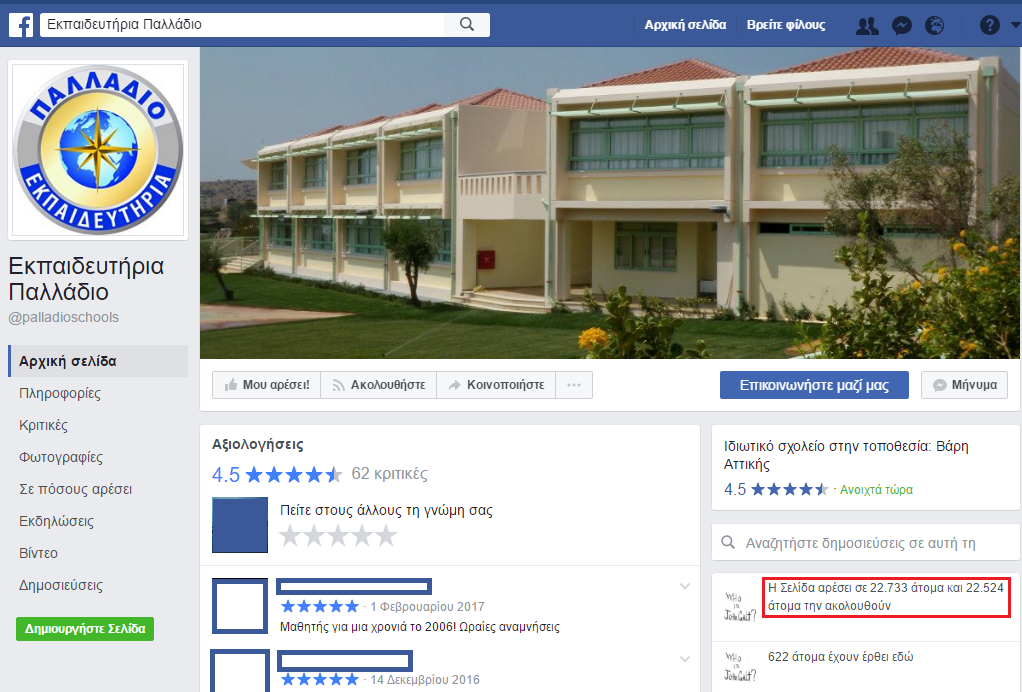Screen dimensions: 1022x692
Task: Click the Ανοιχτά τώρα status
Action: point(876,490)
